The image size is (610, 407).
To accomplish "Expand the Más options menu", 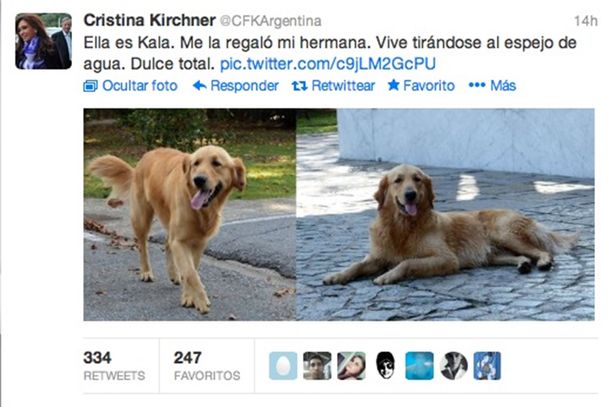I will click(x=492, y=86).
